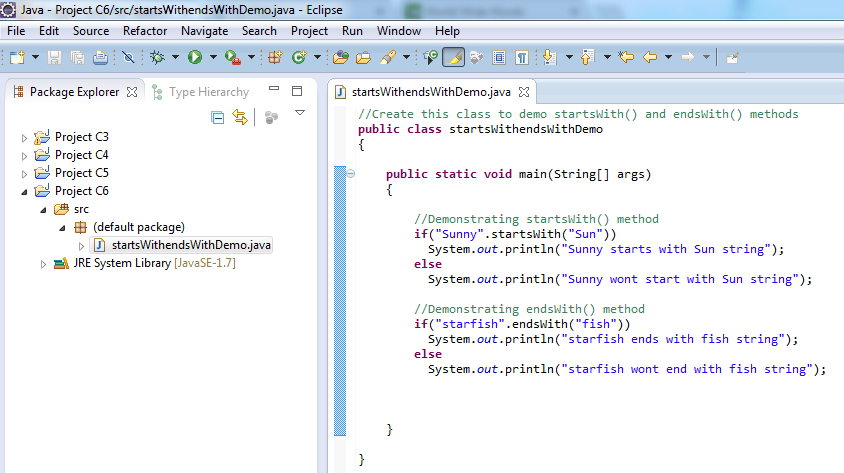This screenshot has height=473, width=844.
Task: Click the Open Type icon
Action: (x=341, y=57)
